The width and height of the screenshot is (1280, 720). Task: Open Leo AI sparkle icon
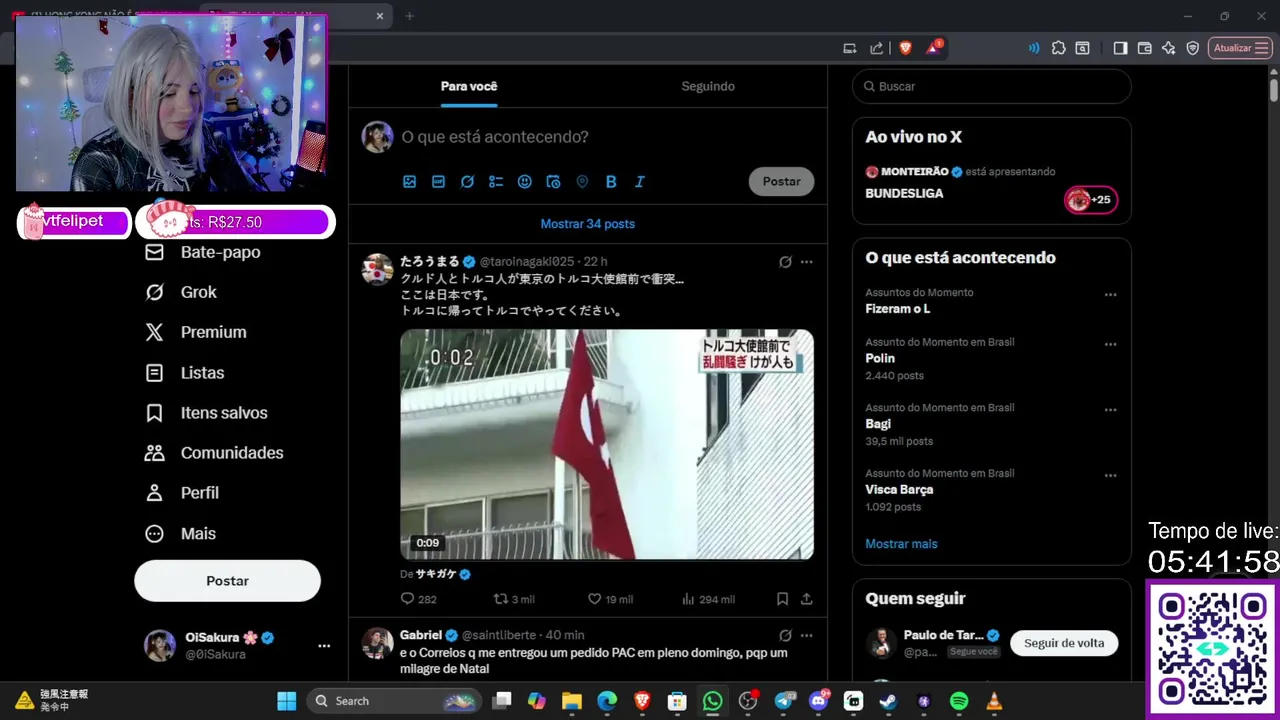pos(1168,48)
